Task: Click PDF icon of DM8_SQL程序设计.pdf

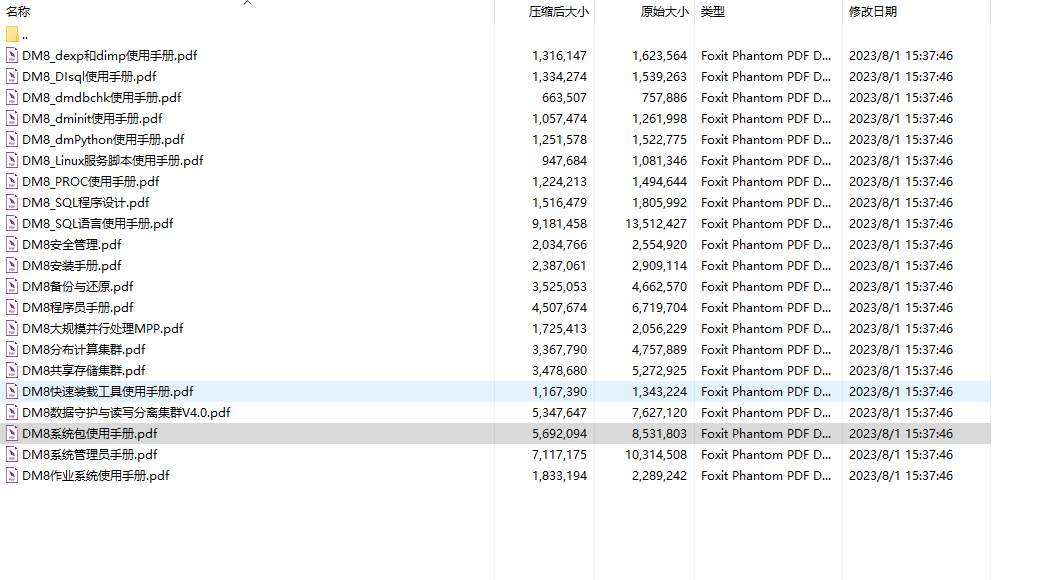Action: coord(12,202)
